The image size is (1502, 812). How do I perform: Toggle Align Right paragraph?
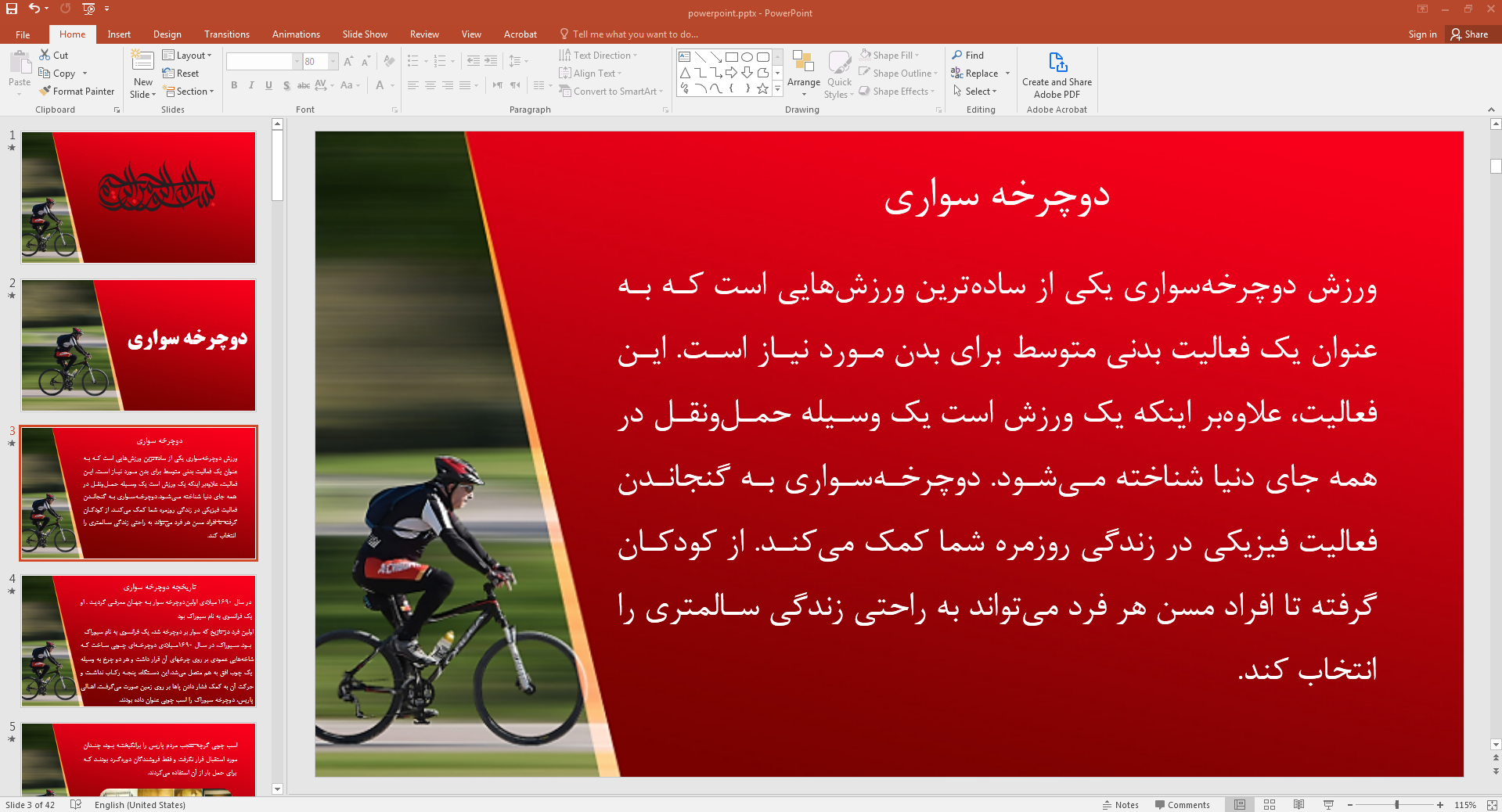coord(447,85)
